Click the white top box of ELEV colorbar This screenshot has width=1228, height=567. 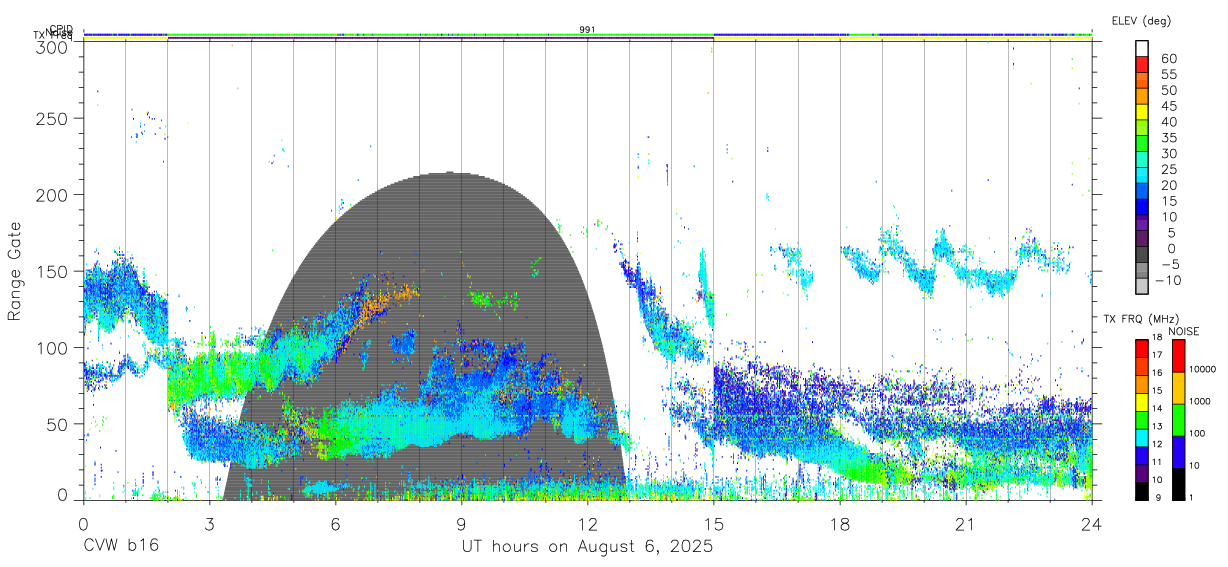(1143, 47)
